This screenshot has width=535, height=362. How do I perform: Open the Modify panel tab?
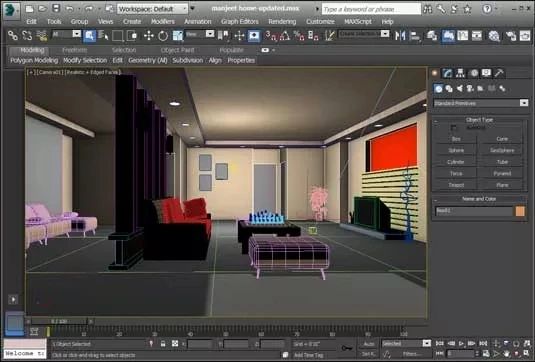pyautogui.click(x=447, y=73)
